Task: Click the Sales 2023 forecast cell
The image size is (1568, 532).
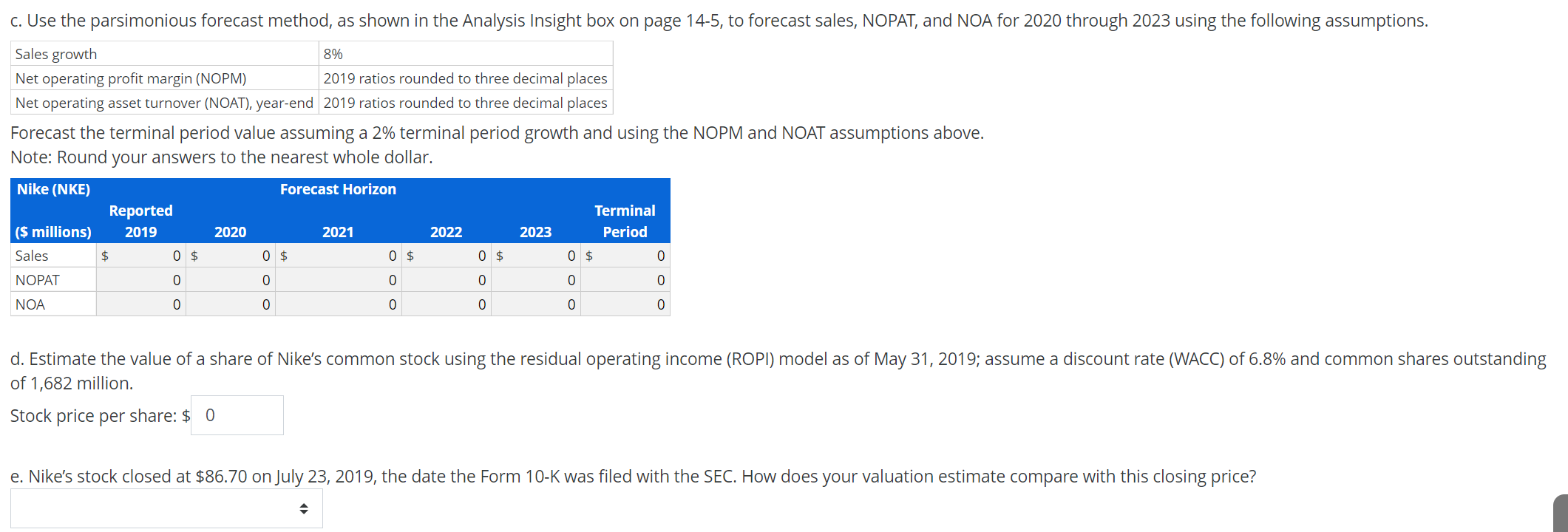Action: (536, 255)
